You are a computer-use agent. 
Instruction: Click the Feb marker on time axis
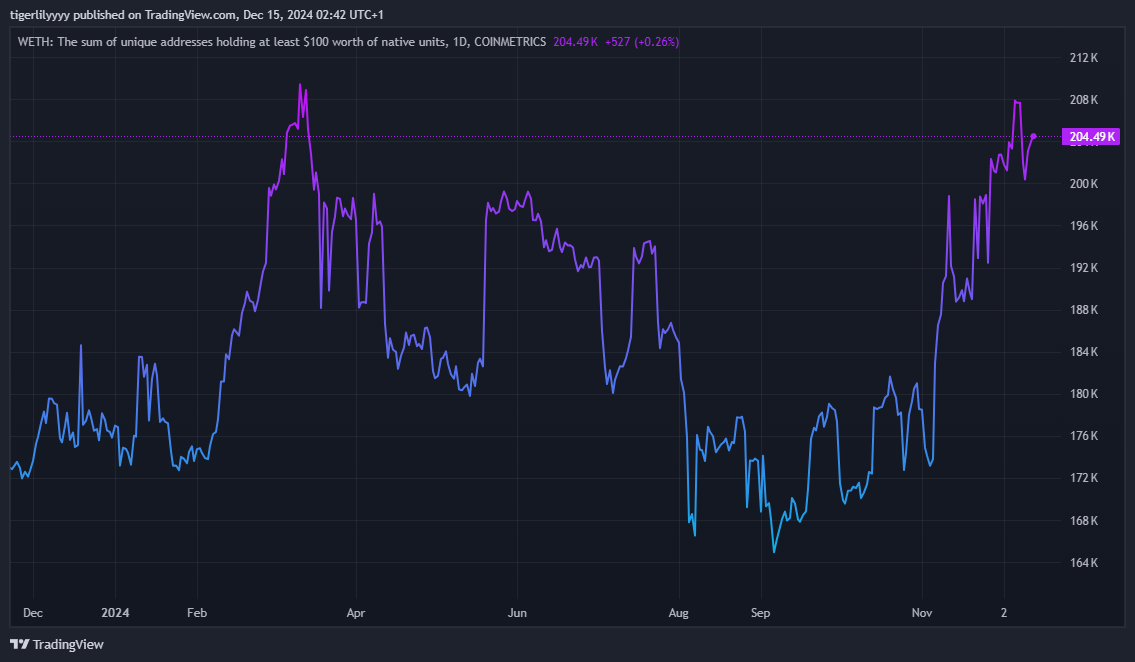(197, 611)
